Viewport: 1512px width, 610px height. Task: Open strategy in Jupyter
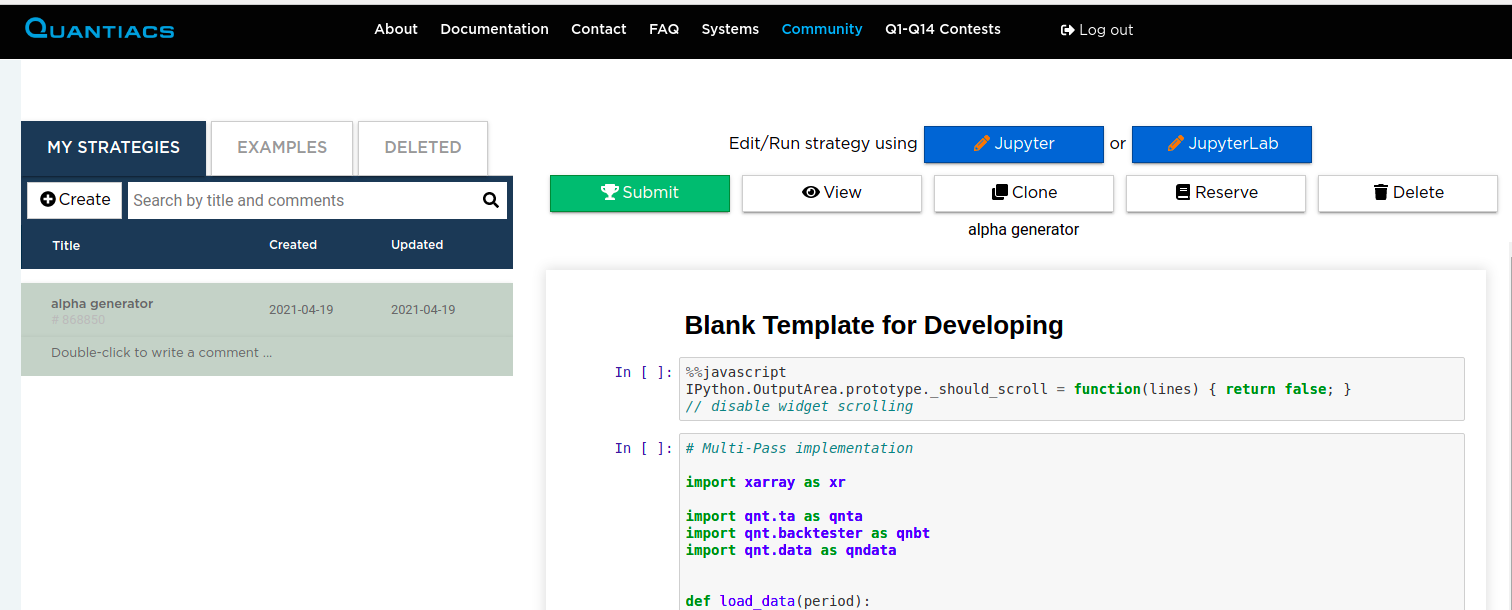[1013, 144]
